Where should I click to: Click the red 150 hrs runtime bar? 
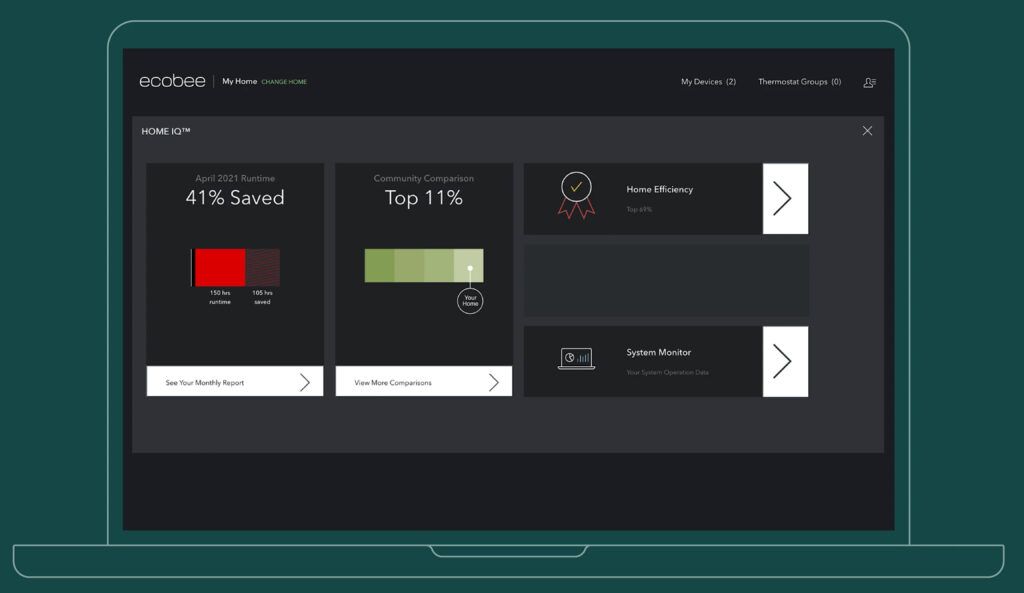(220, 268)
